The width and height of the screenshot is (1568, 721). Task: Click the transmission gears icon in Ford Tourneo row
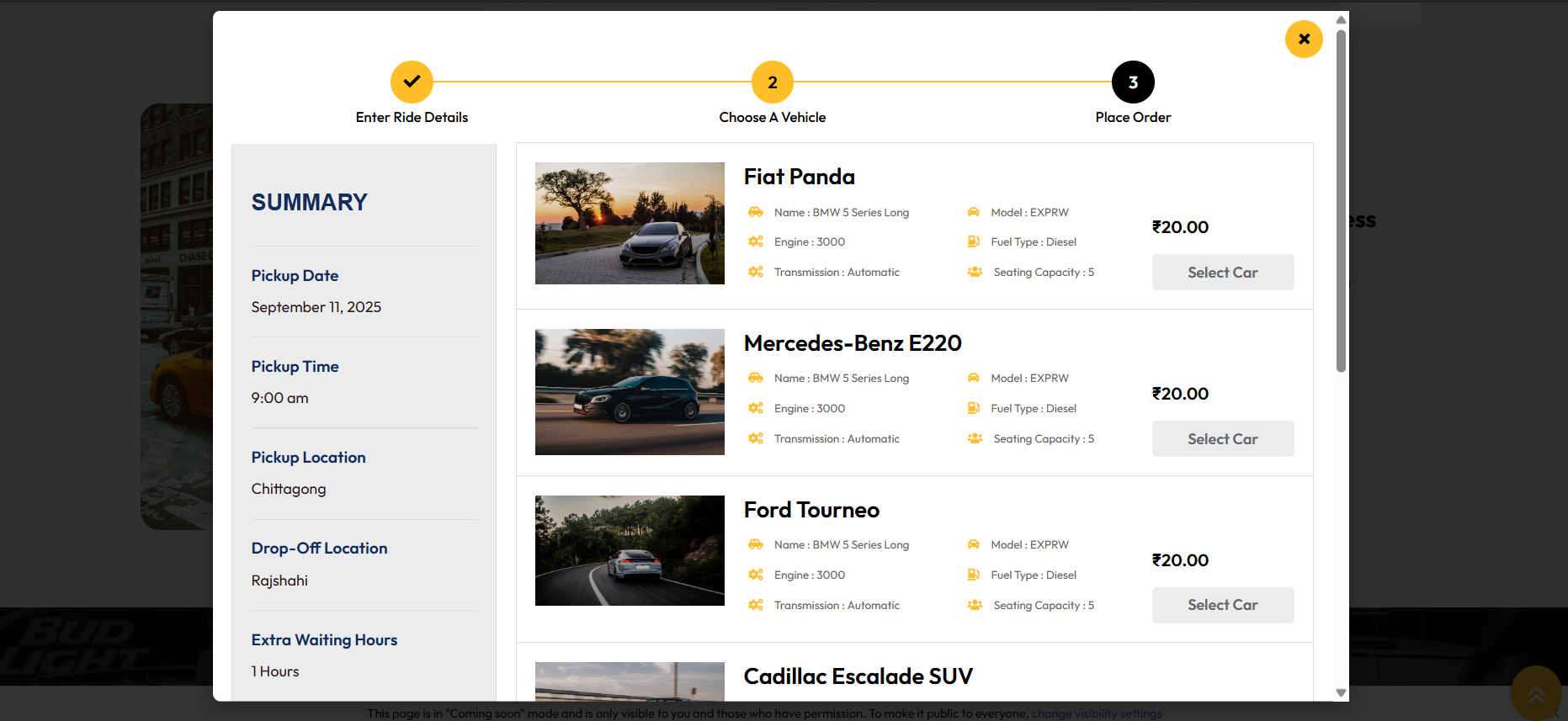756,605
